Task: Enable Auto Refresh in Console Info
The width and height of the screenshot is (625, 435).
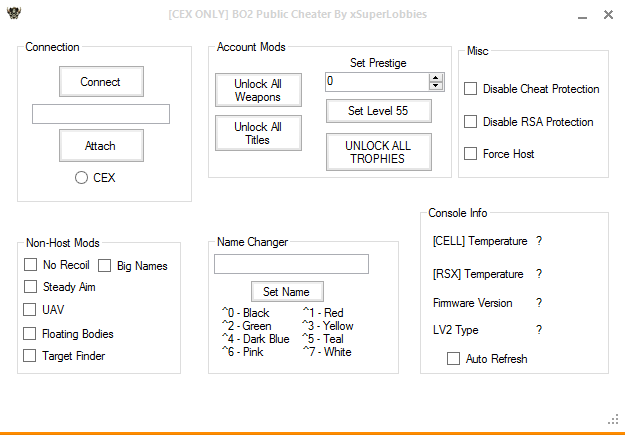Action: tap(453, 358)
